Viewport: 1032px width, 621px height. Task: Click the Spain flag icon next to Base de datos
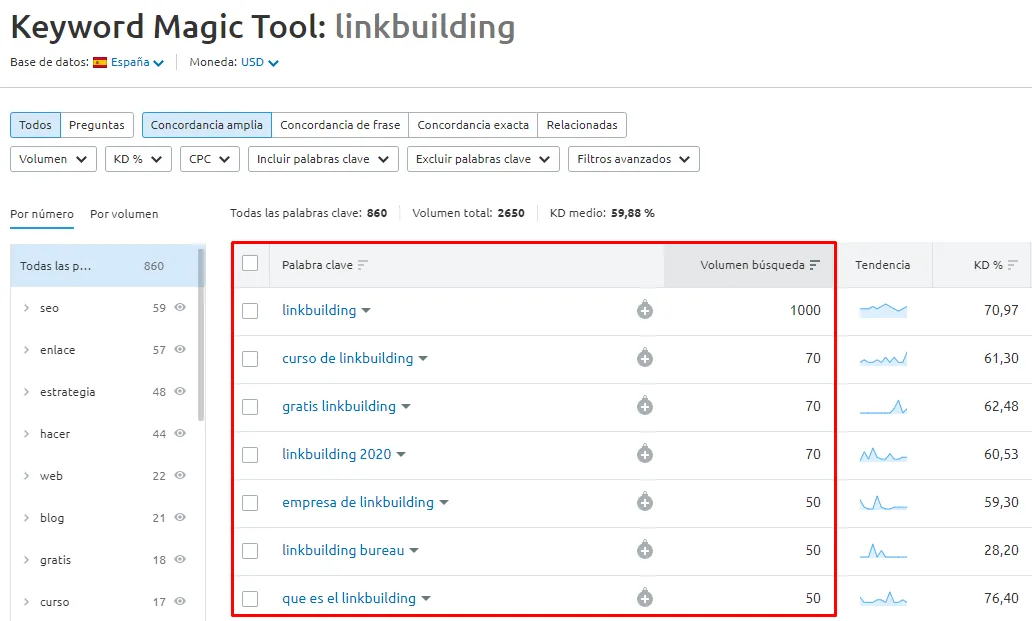(x=99, y=62)
